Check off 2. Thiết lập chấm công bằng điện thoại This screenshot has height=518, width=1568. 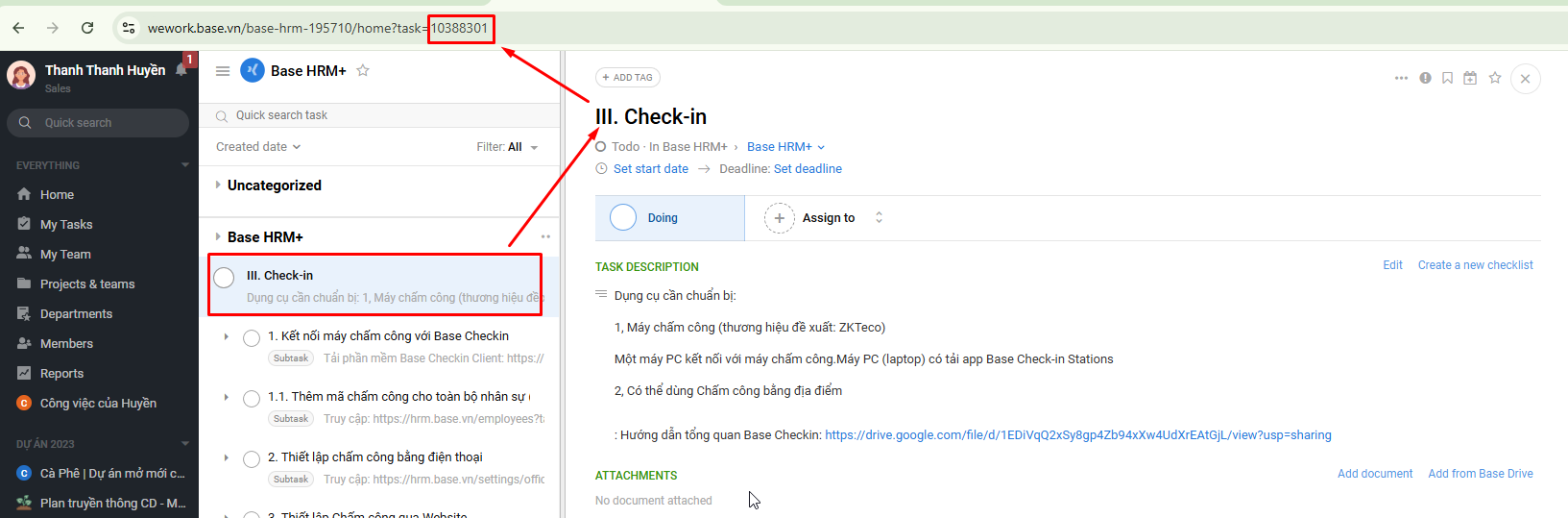tap(252, 459)
